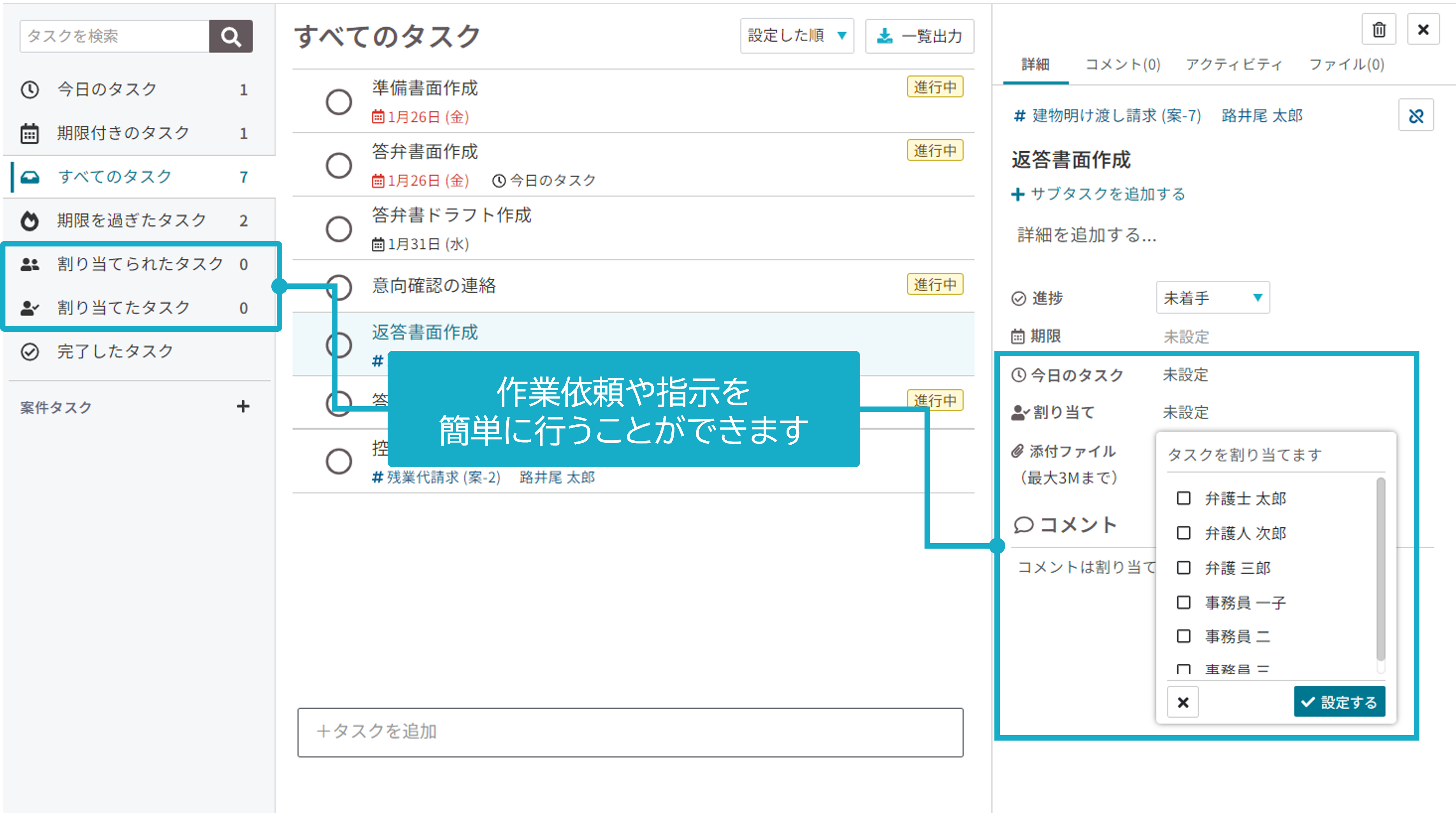The height and width of the screenshot is (813, 1456).
Task: Click the 設定する confirm button
Action: coord(1340,702)
